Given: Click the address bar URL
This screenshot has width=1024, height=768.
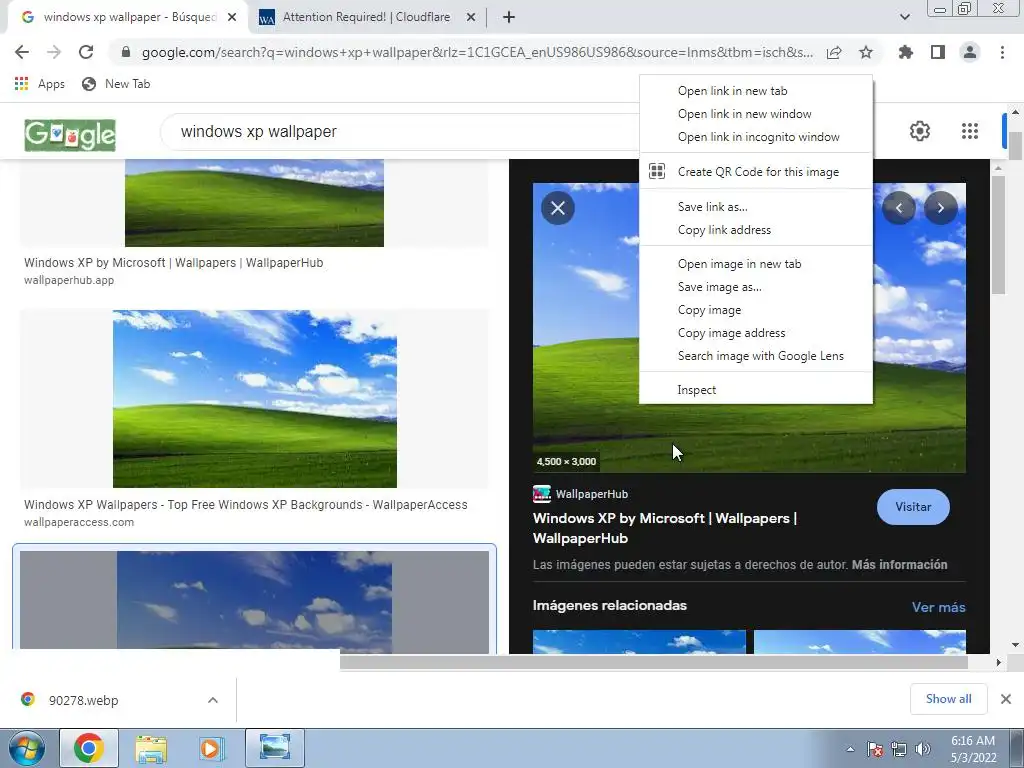Looking at the screenshot, I should click(x=477, y=52).
